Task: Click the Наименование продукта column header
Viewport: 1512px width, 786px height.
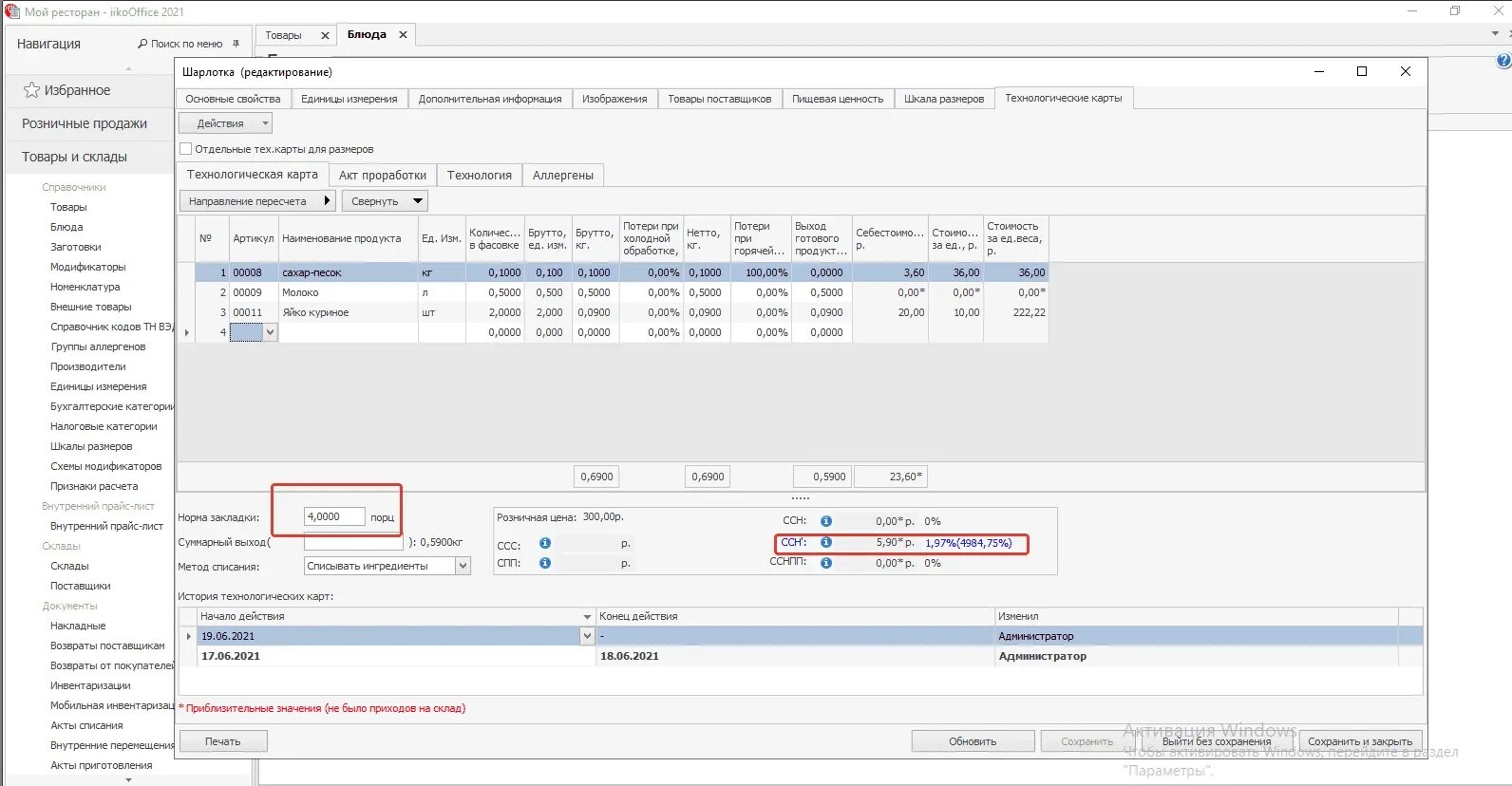Action: tap(348, 238)
